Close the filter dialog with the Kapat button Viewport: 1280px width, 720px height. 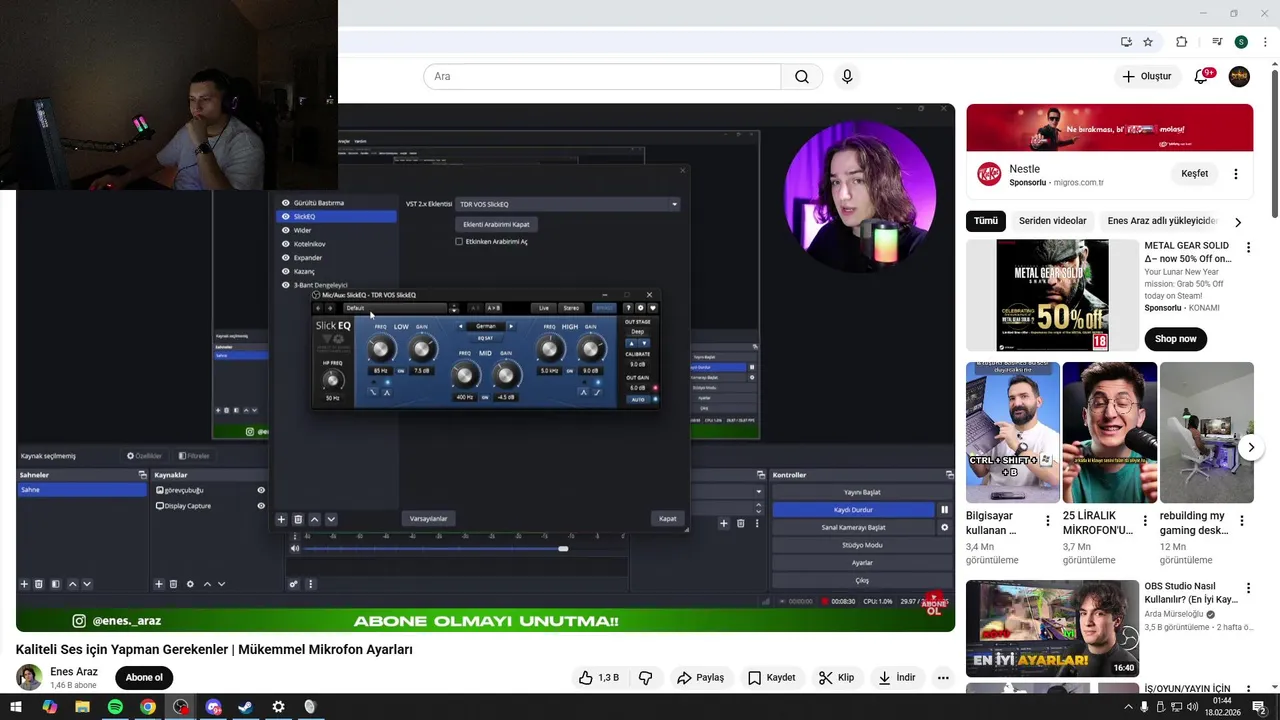pyautogui.click(x=667, y=518)
